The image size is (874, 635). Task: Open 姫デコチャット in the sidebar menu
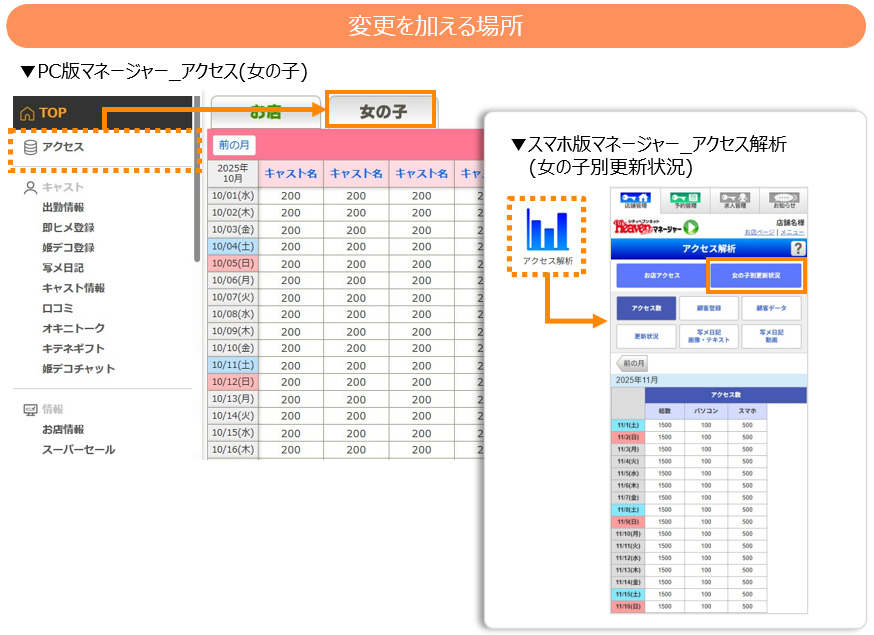[x=78, y=368]
